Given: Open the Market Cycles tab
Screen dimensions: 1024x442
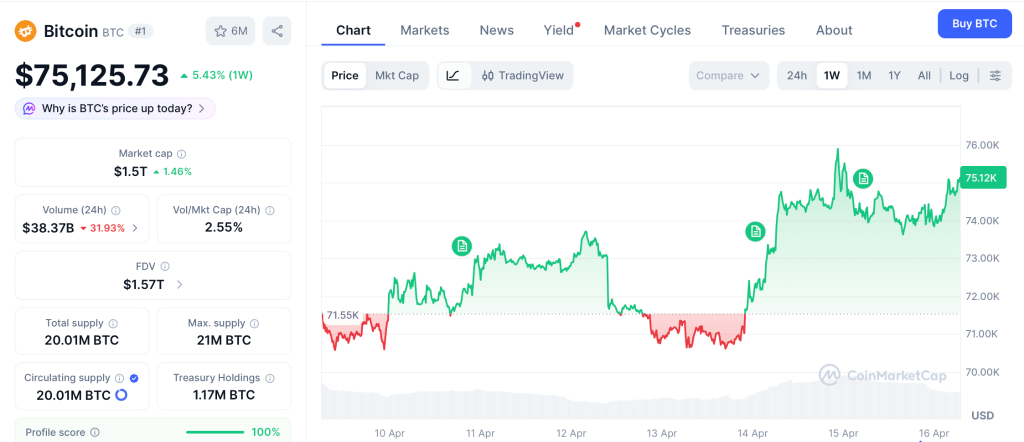Looking at the screenshot, I should tap(647, 30).
